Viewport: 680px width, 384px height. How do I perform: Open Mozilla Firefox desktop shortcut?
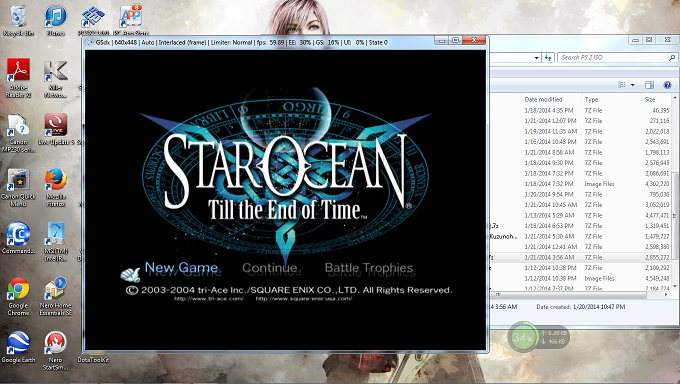(x=56, y=187)
